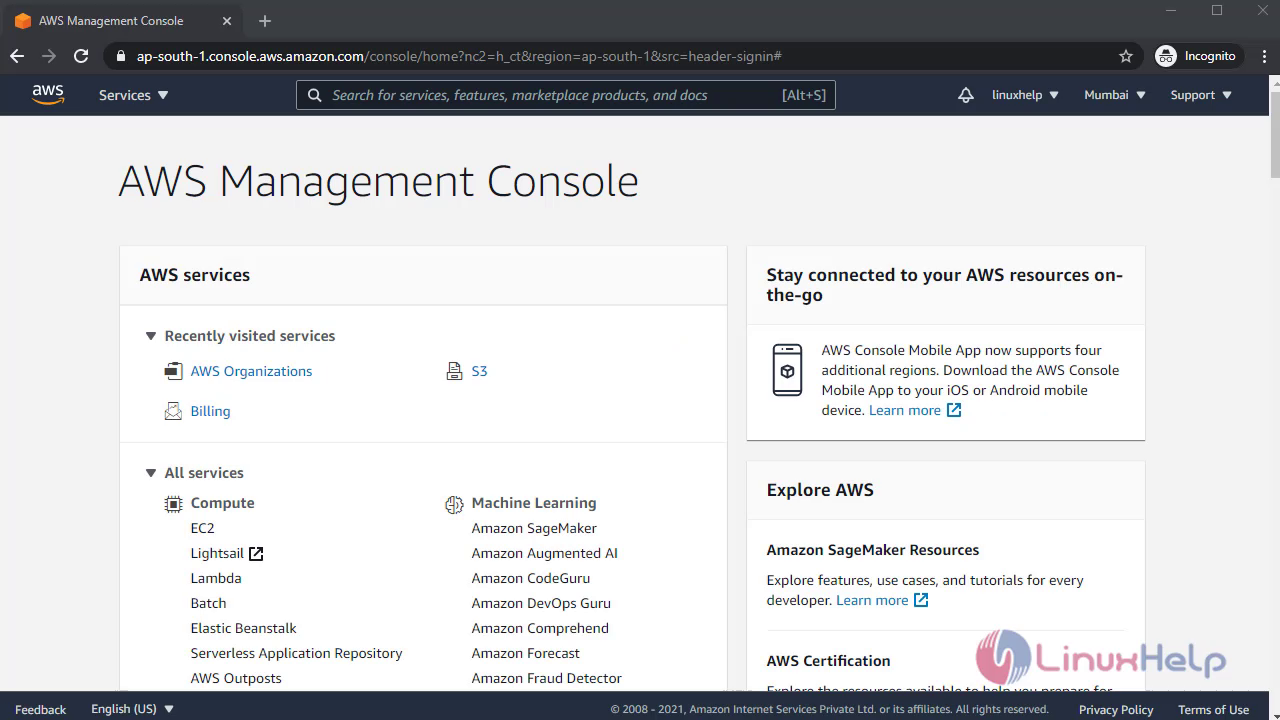Open the notifications bell icon

point(965,95)
